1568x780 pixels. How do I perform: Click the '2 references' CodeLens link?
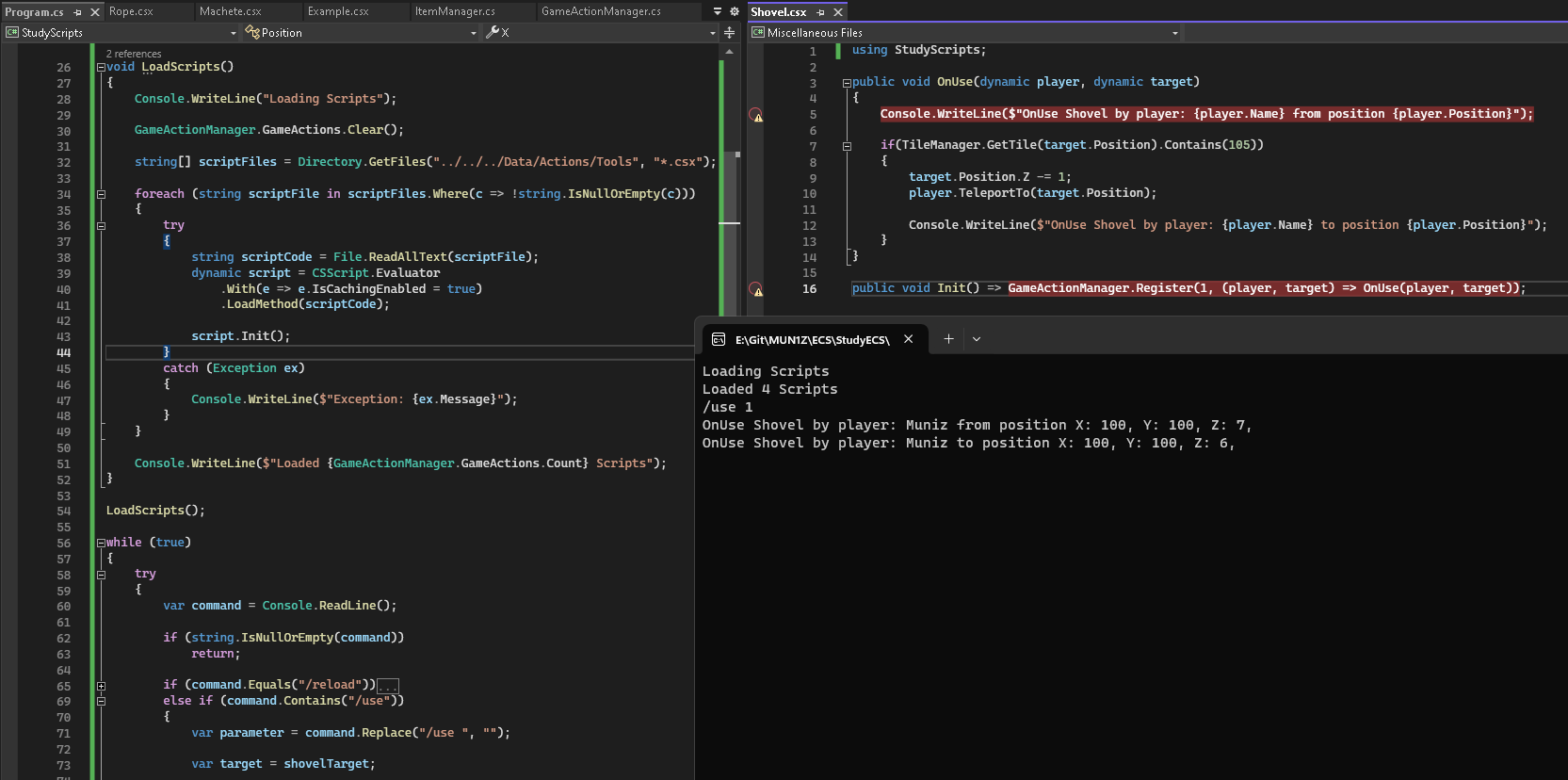pos(134,54)
